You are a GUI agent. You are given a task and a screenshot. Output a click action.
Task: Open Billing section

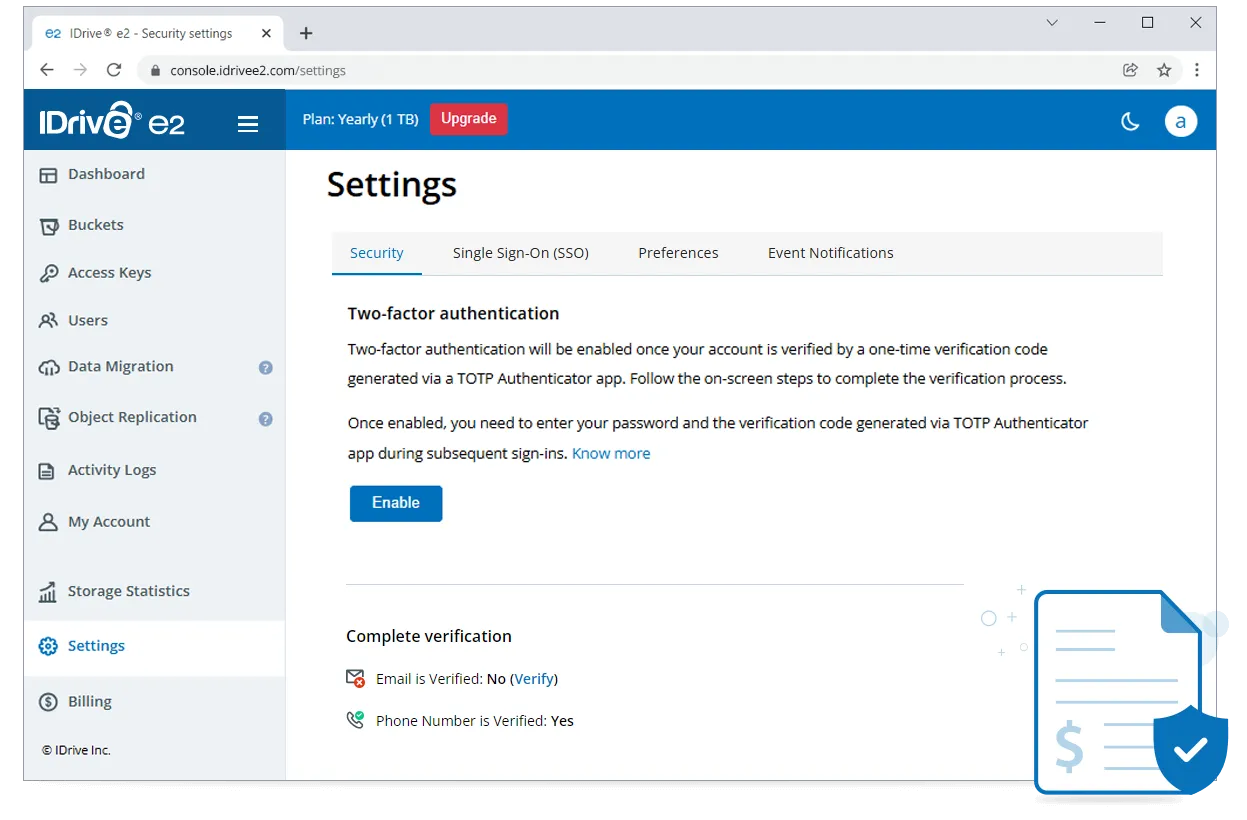(x=89, y=702)
